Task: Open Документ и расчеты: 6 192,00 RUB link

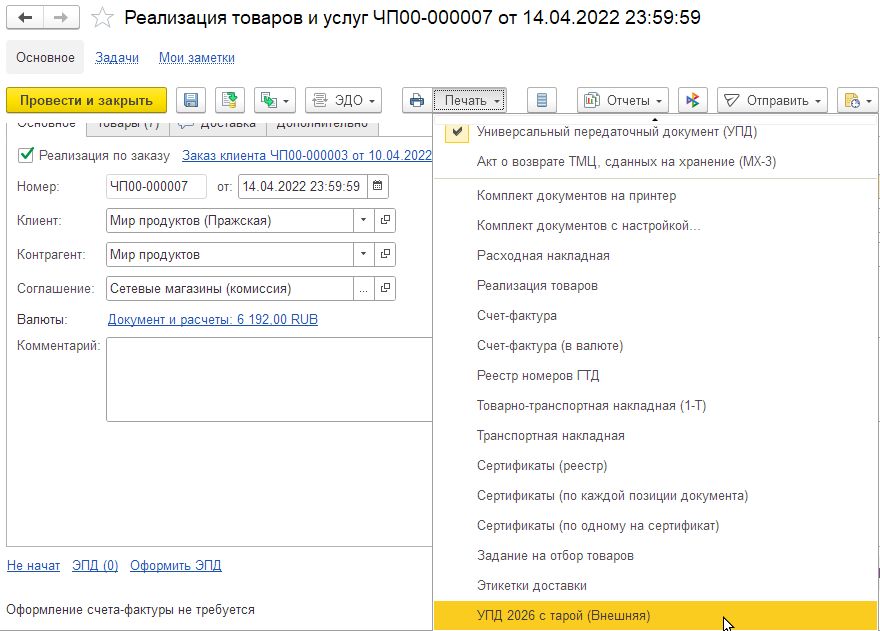Action: pyautogui.click(x=213, y=319)
